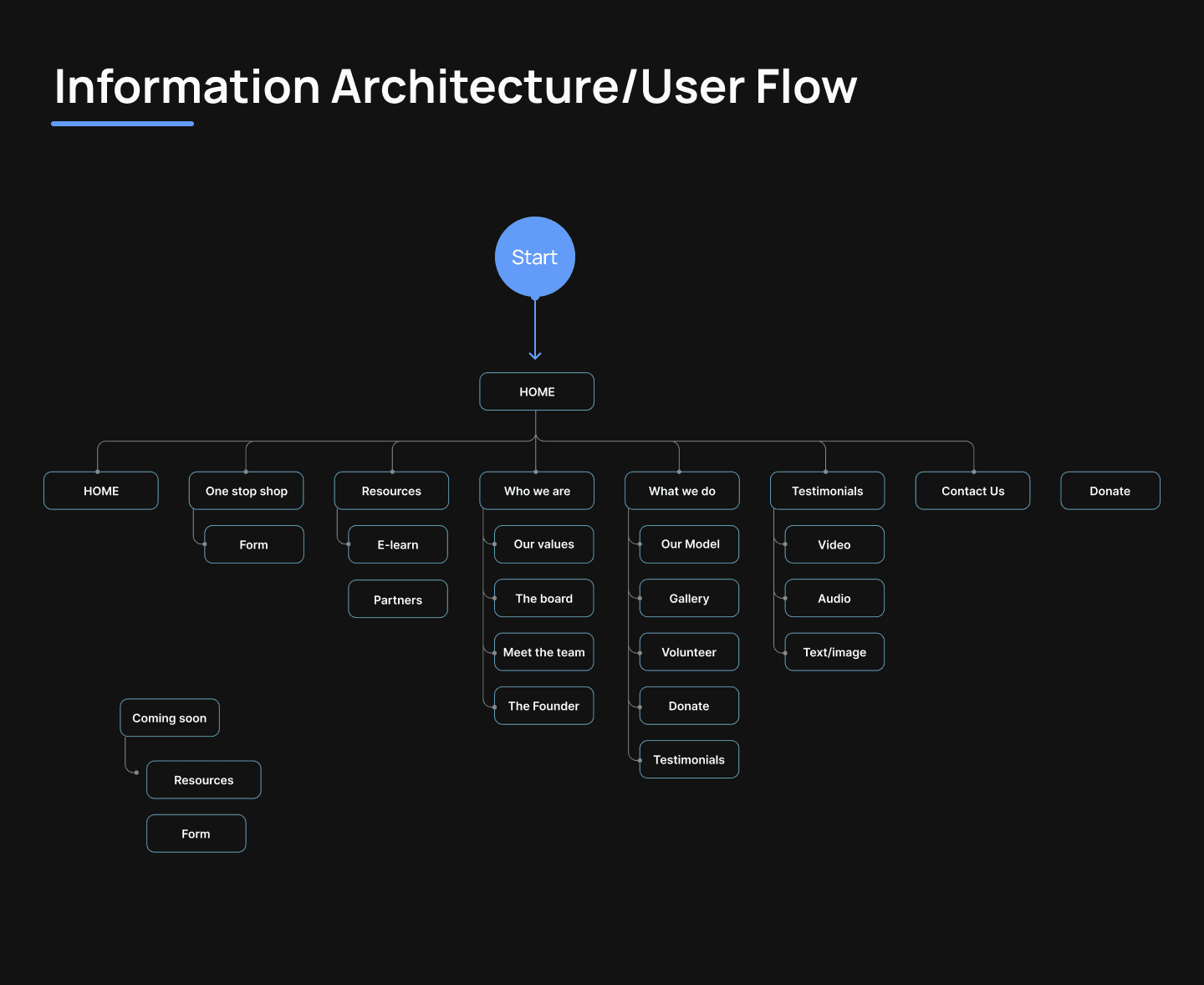The width and height of the screenshot is (1204, 985).
Task: Select the Resources node in the top row
Action: (391, 491)
